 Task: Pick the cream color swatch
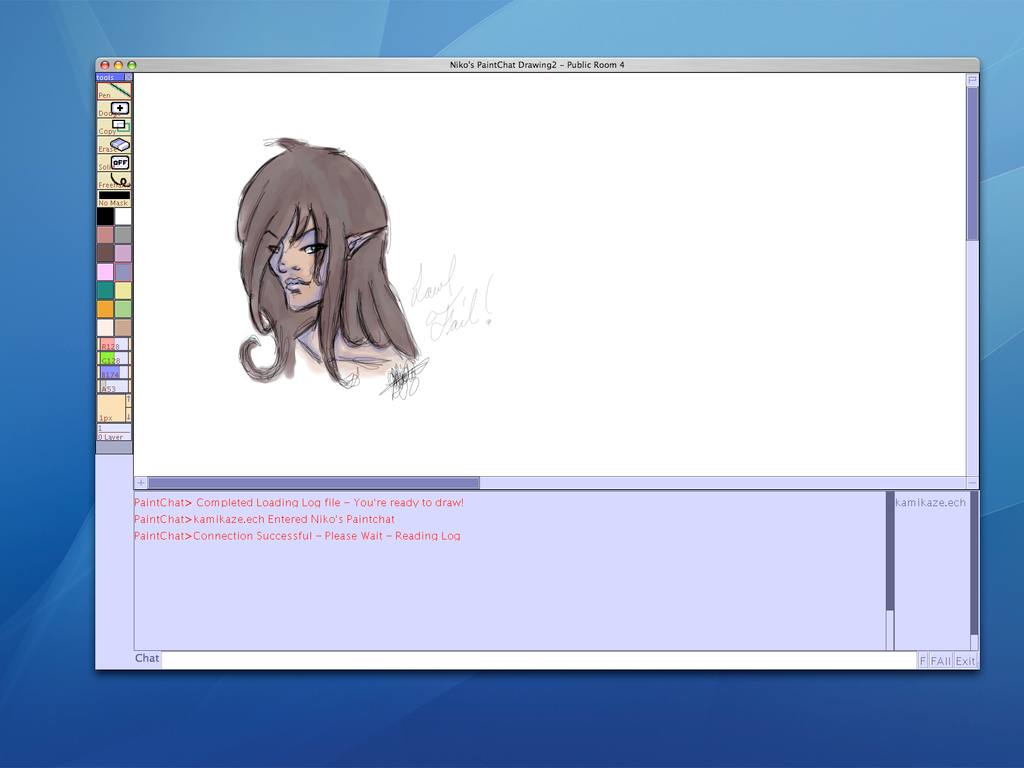pyautogui.click(x=105, y=327)
